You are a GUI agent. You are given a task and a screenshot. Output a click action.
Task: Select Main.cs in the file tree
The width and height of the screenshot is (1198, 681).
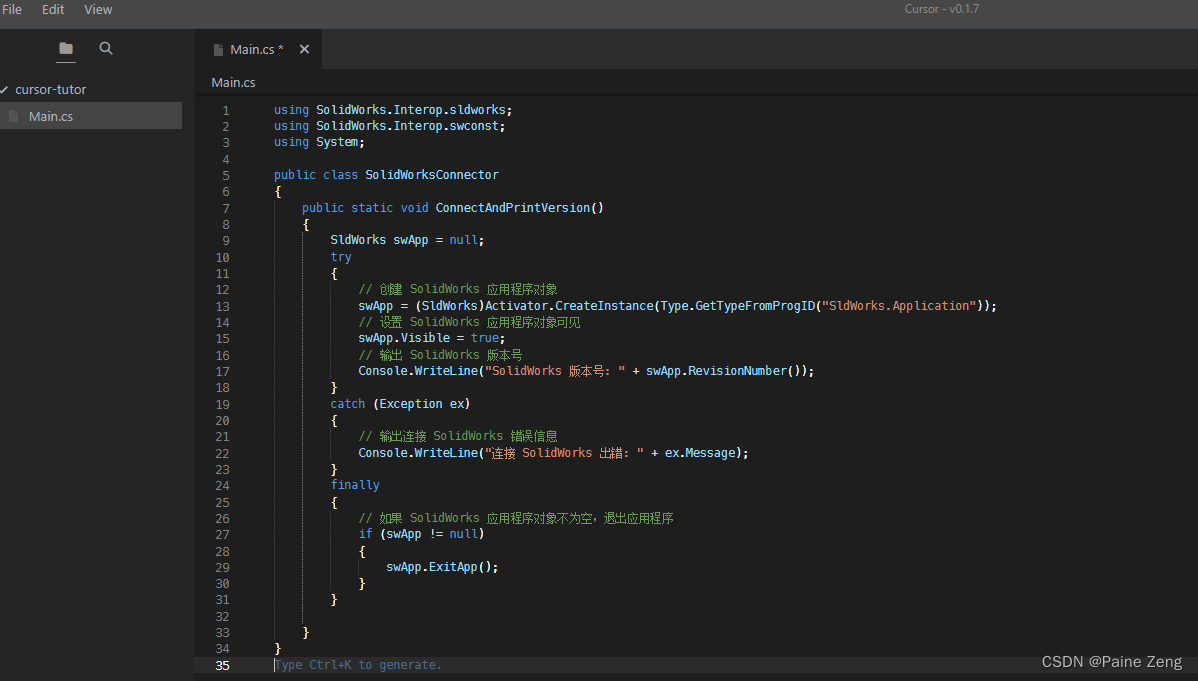coord(91,116)
